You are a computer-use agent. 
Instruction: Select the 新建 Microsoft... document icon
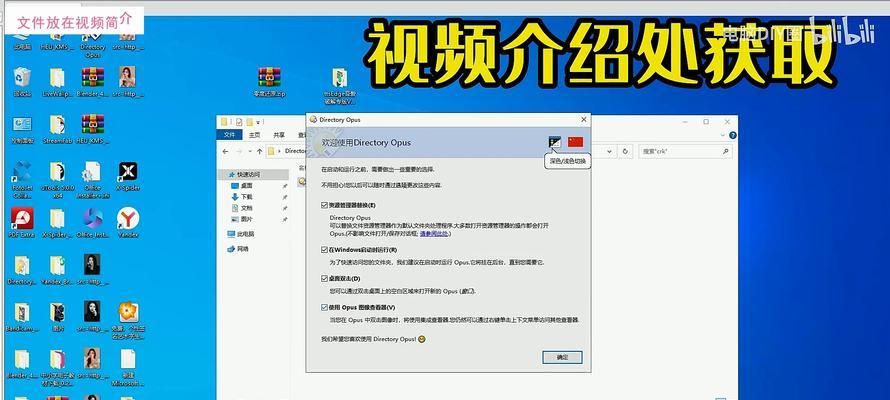tap(128, 367)
